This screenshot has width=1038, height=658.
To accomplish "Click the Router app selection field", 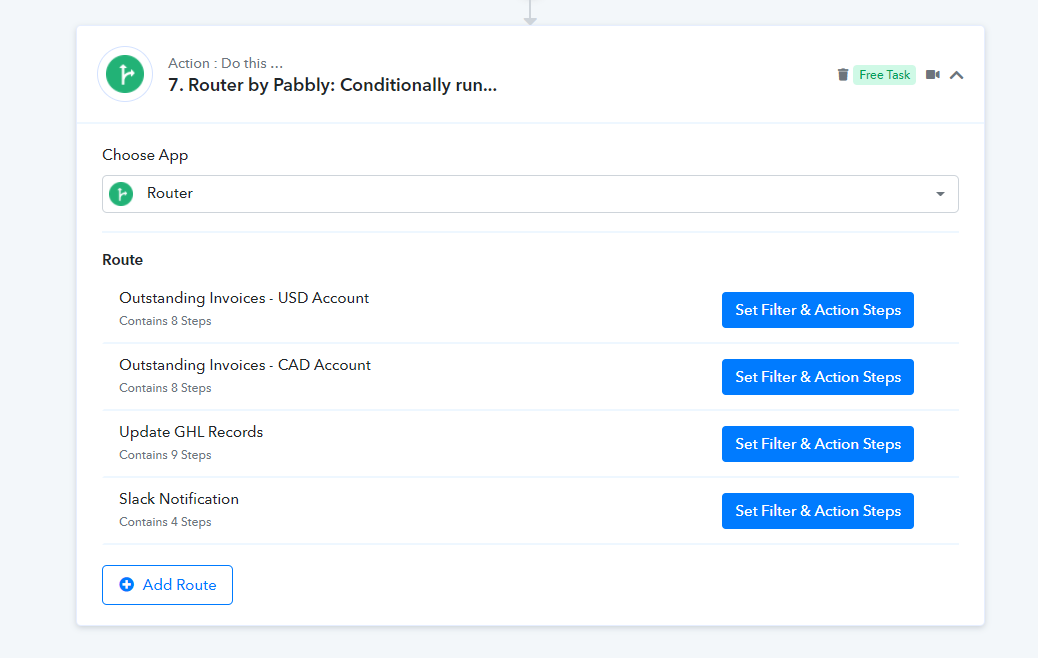I will [530, 194].
